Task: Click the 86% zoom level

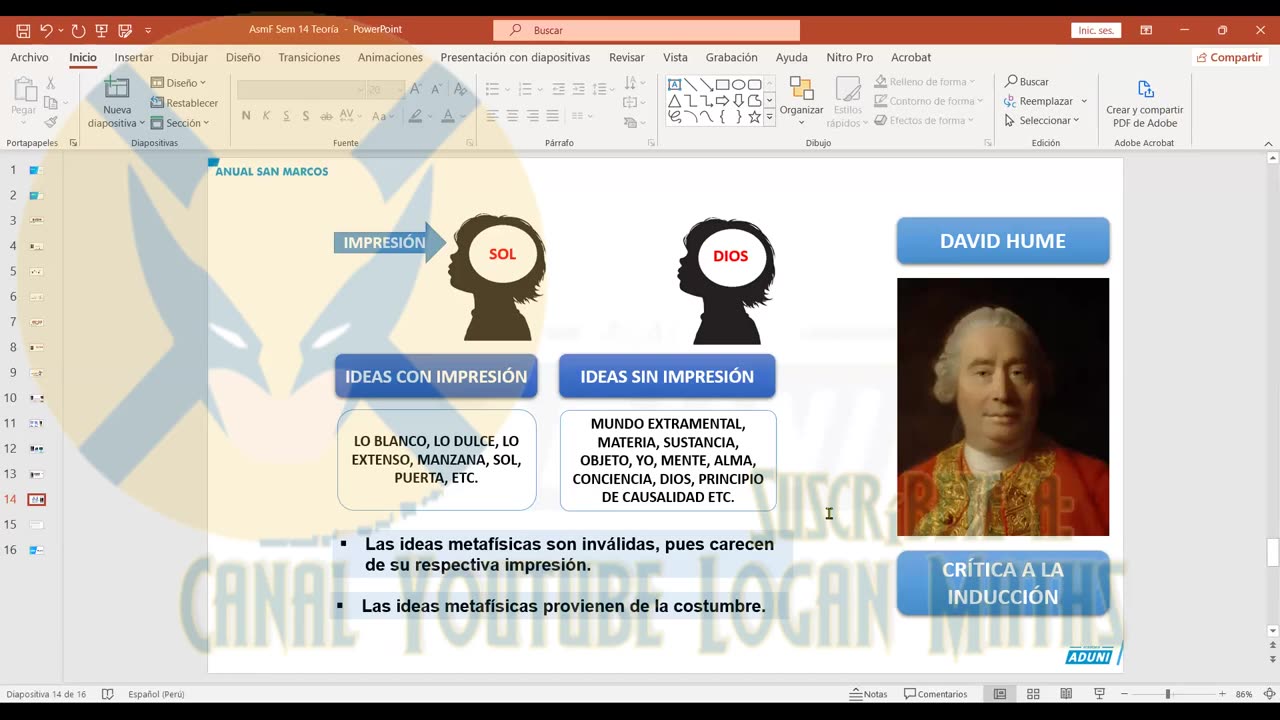Action: pos(1244,694)
